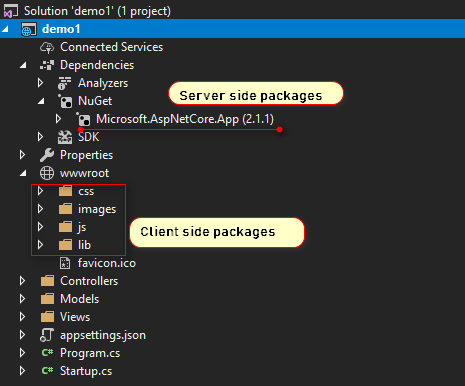This screenshot has height=386, width=465.
Task: Click the Views folder icon
Action: pyautogui.click(x=47, y=317)
